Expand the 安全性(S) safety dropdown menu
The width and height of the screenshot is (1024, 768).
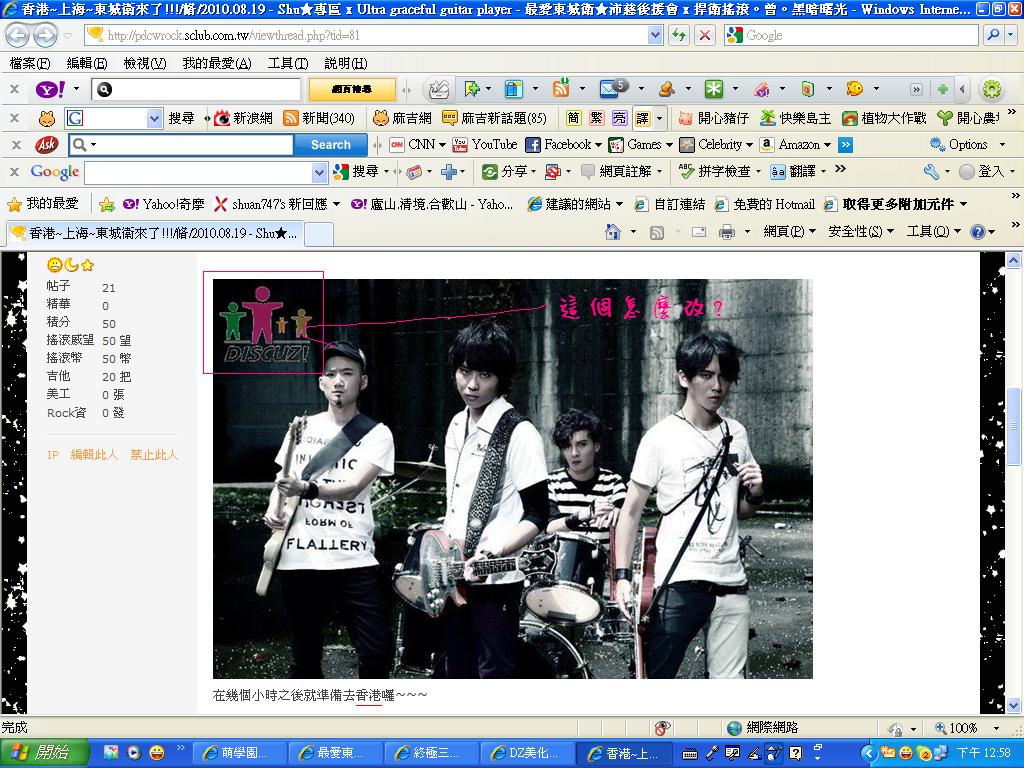pyautogui.click(x=860, y=232)
